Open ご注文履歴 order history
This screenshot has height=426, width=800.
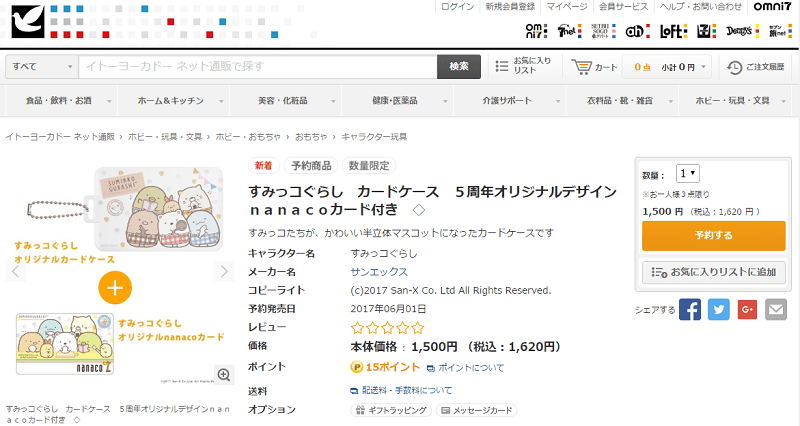click(756, 67)
